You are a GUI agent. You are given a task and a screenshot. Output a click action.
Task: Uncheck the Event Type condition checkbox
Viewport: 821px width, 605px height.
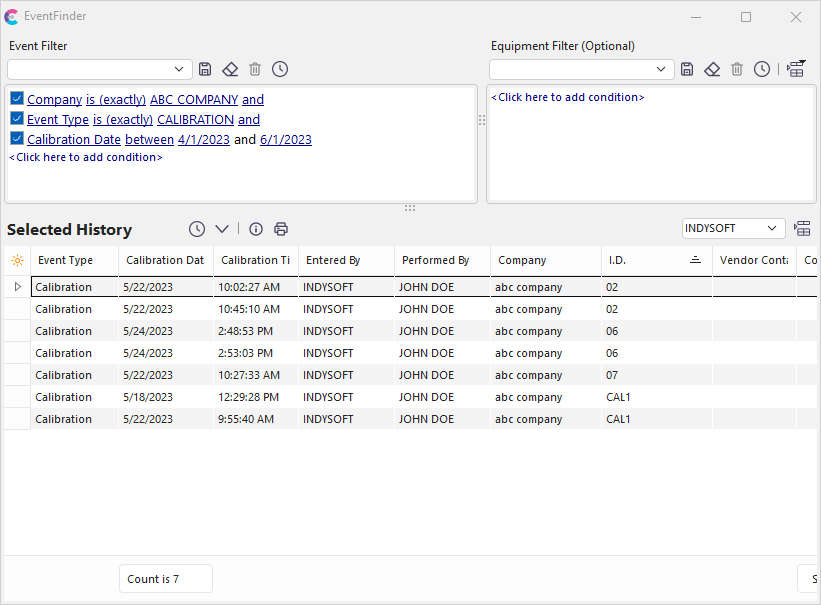coord(17,119)
